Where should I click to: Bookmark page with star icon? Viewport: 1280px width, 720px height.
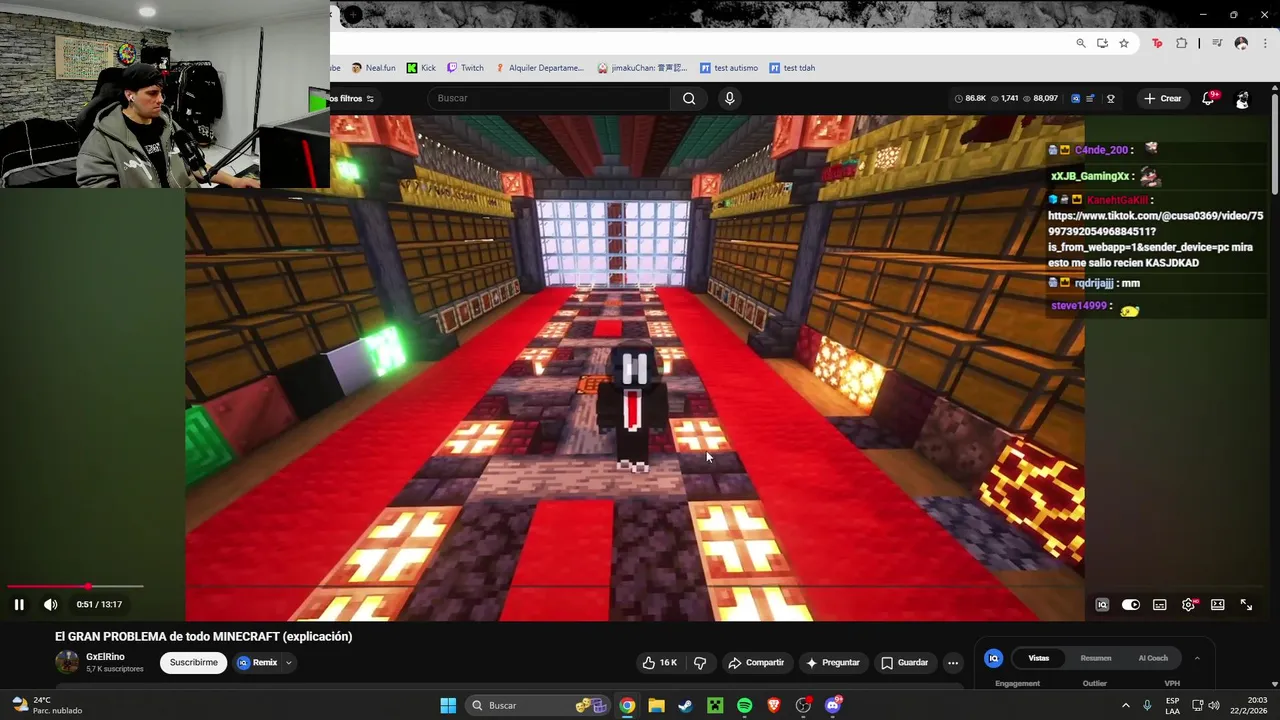click(x=1124, y=43)
